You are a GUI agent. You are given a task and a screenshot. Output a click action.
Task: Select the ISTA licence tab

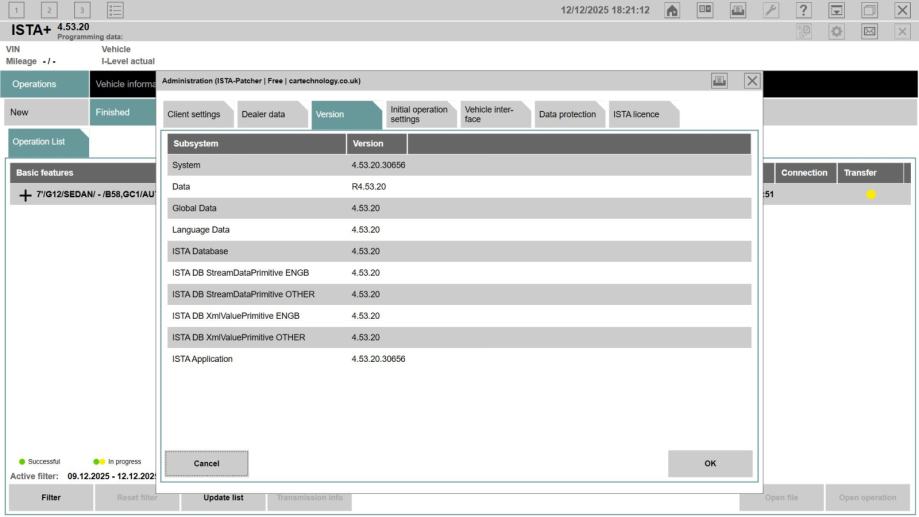point(636,114)
